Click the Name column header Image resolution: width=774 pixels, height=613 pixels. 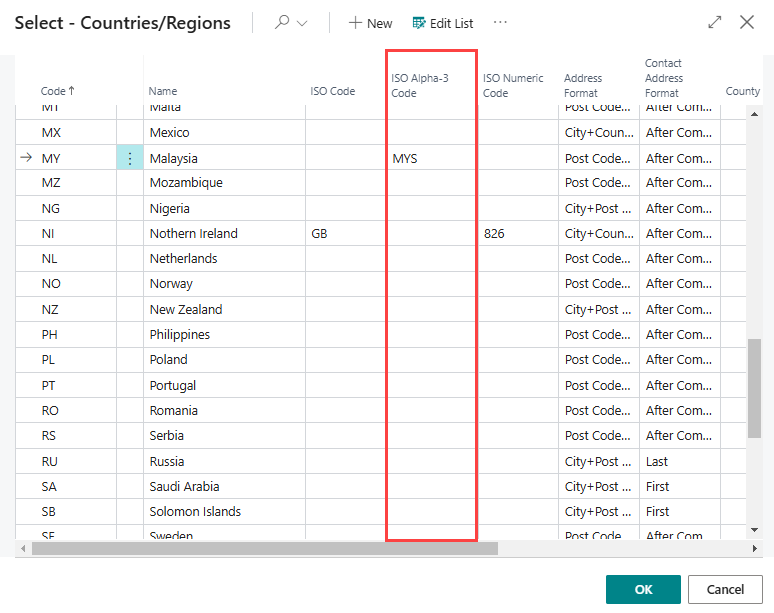point(163,91)
